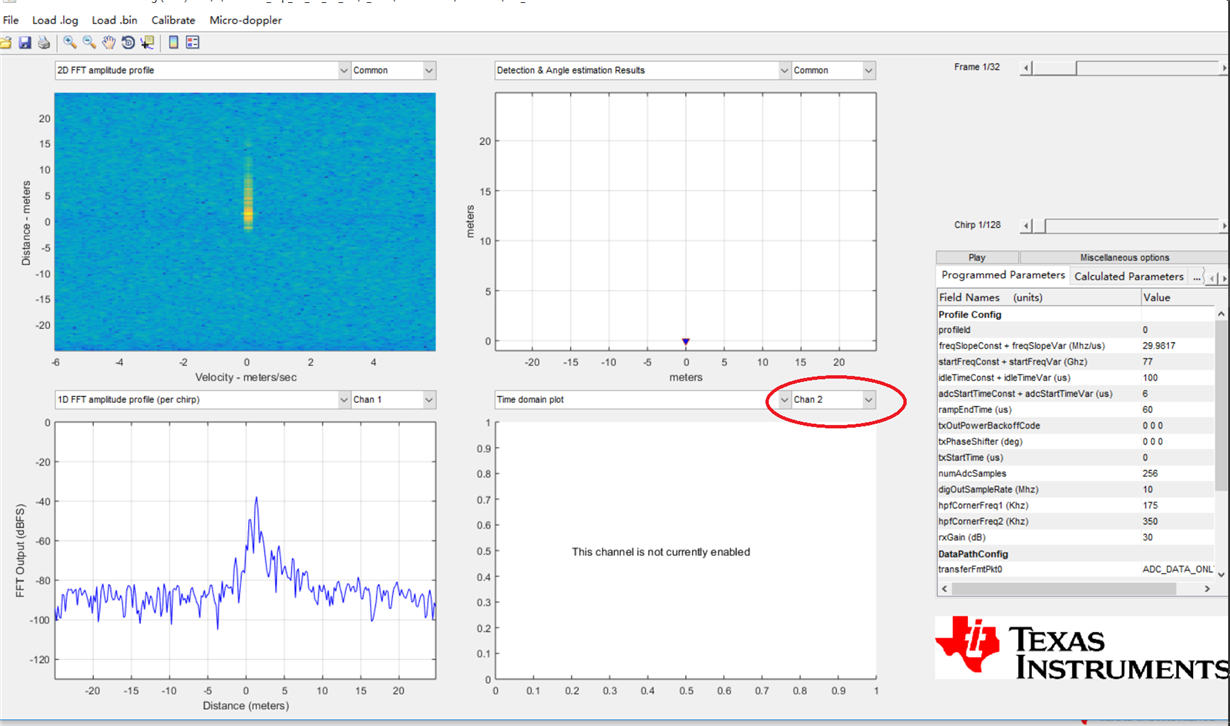Open the Chan 2 channel dropdown
Image resolution: width=1230 pixels, height=726 pixels.
tap(834, 399)
